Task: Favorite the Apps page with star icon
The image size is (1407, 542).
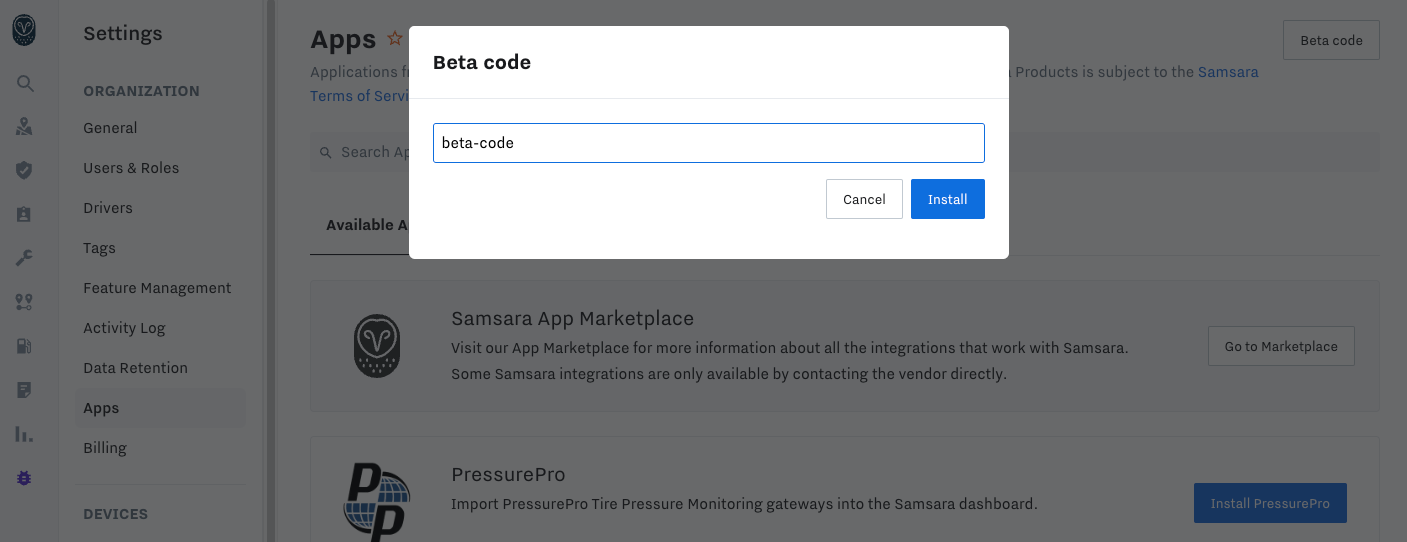Action: click(394, 39)
